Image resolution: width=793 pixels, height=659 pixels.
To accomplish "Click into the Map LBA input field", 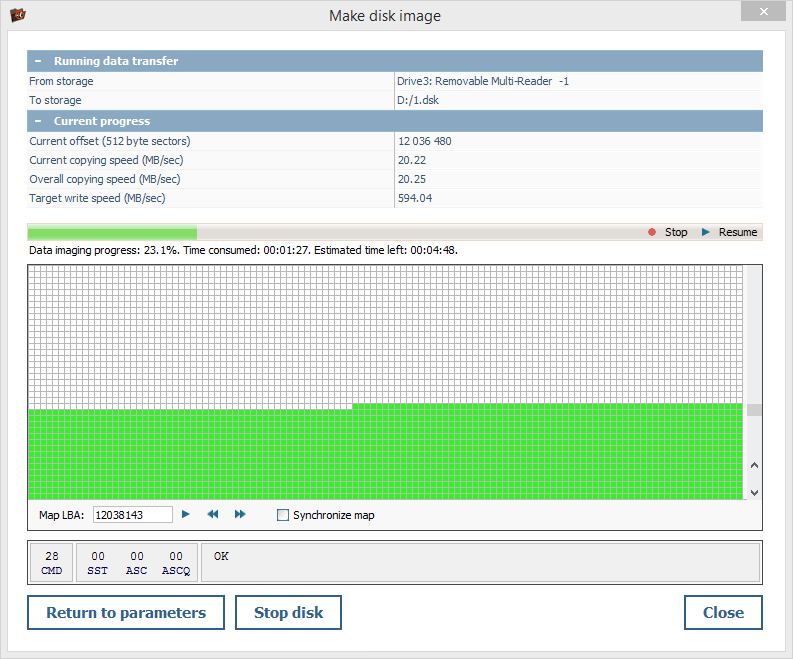I will click(132, 515).
